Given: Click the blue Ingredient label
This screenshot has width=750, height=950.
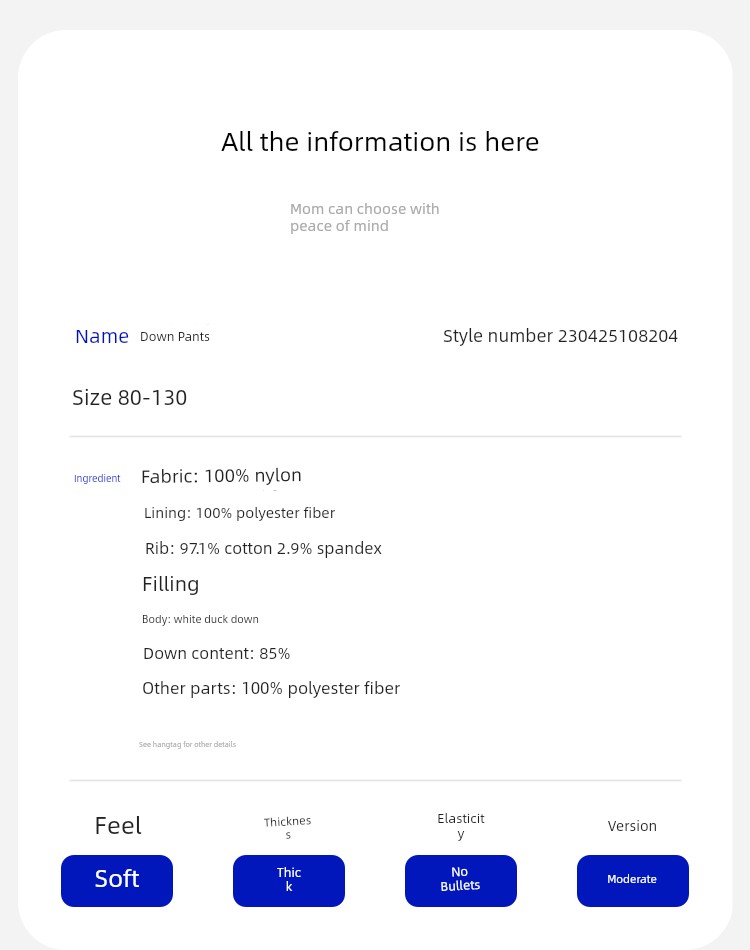Looking at the screenshot, I should tap(97, 478).
